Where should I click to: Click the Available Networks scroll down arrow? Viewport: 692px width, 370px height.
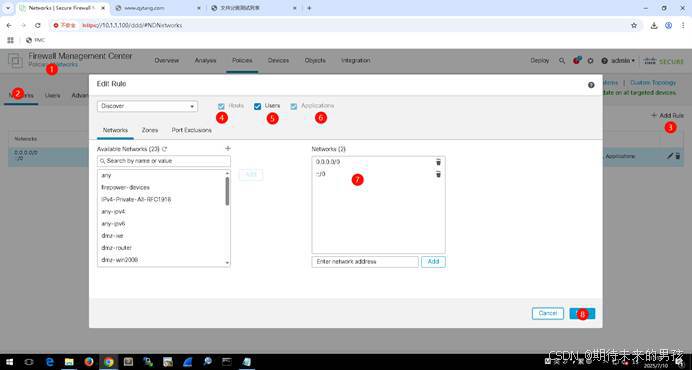(x=227, y=263)
